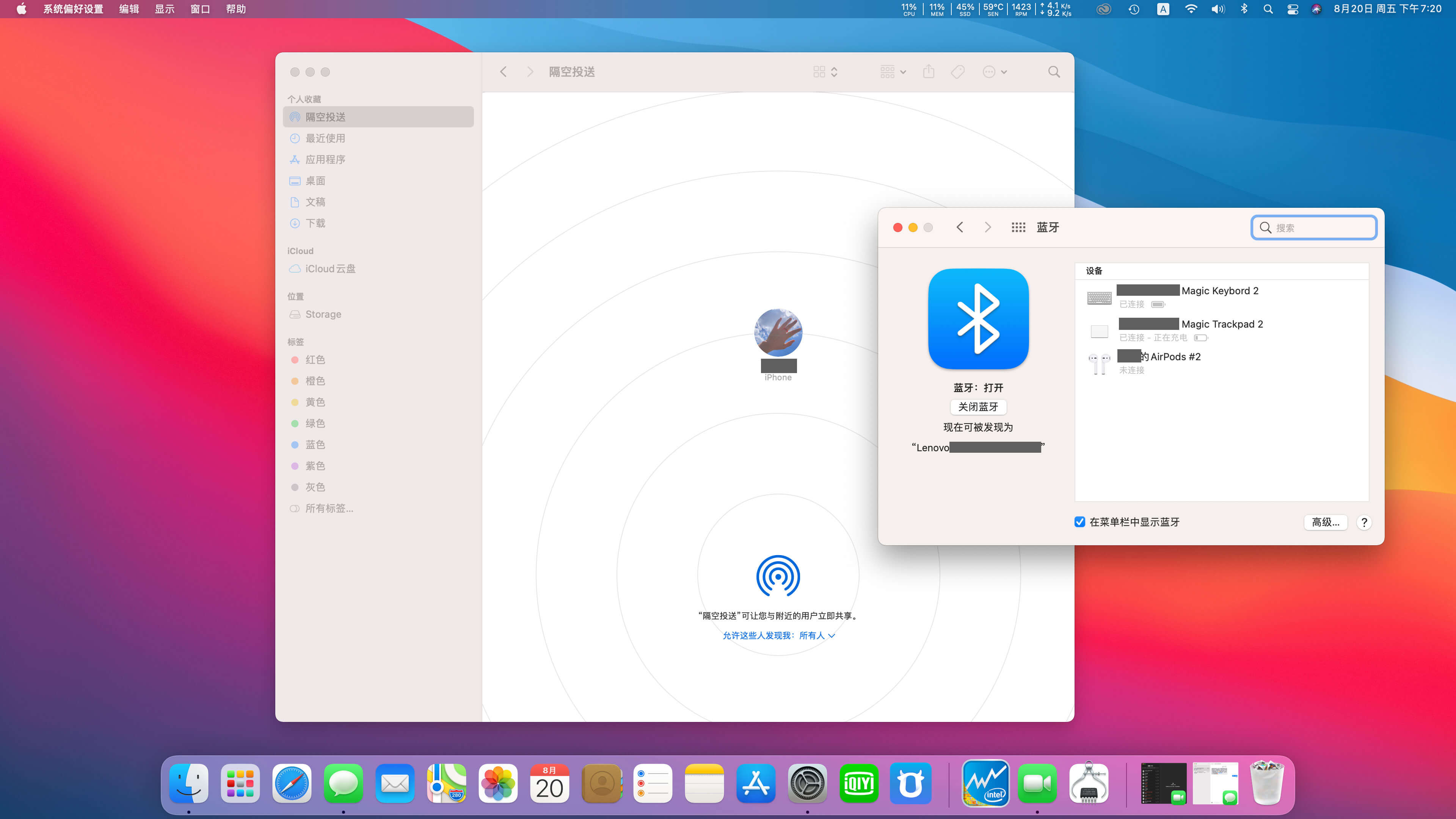Open the App Store from Dock

pyautogui.click(x=756, y=783)
